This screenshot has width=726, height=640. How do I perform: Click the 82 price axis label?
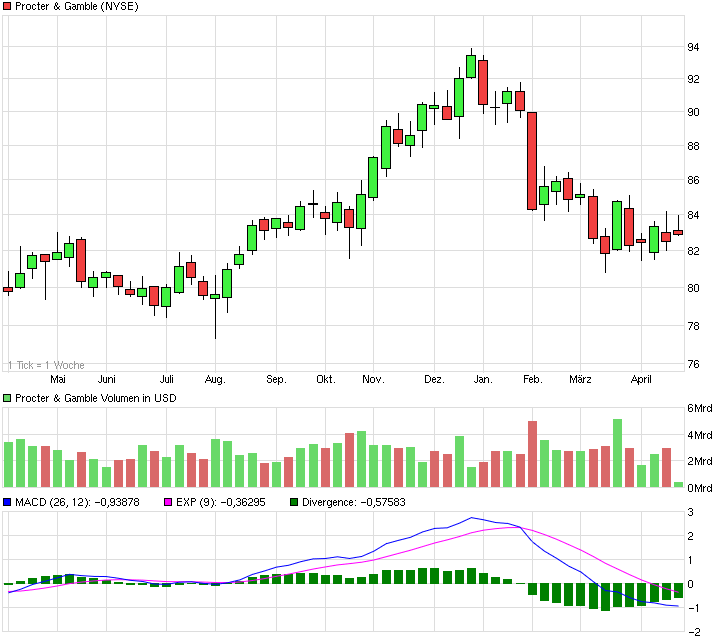coord(693,251)
